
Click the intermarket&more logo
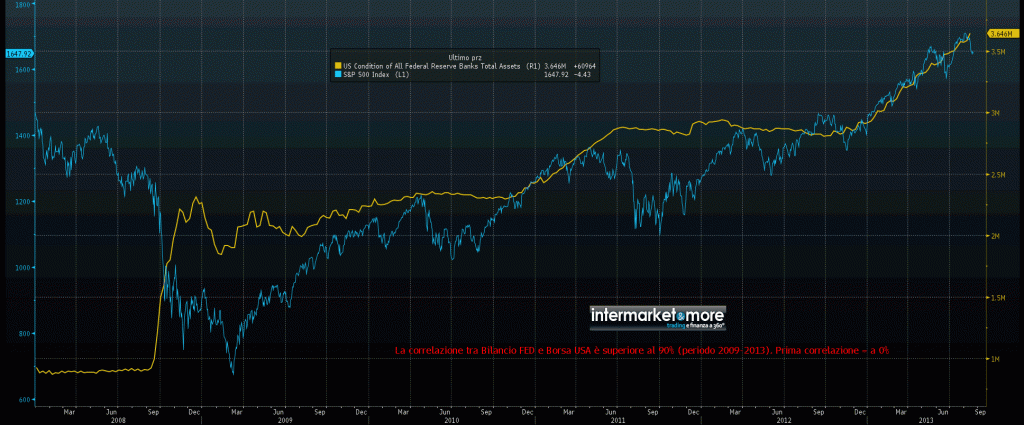pos(657,315)
